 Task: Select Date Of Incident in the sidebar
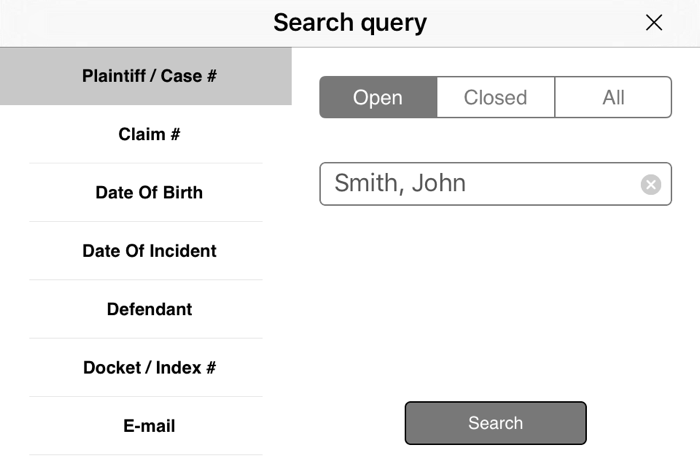point(149,251)
